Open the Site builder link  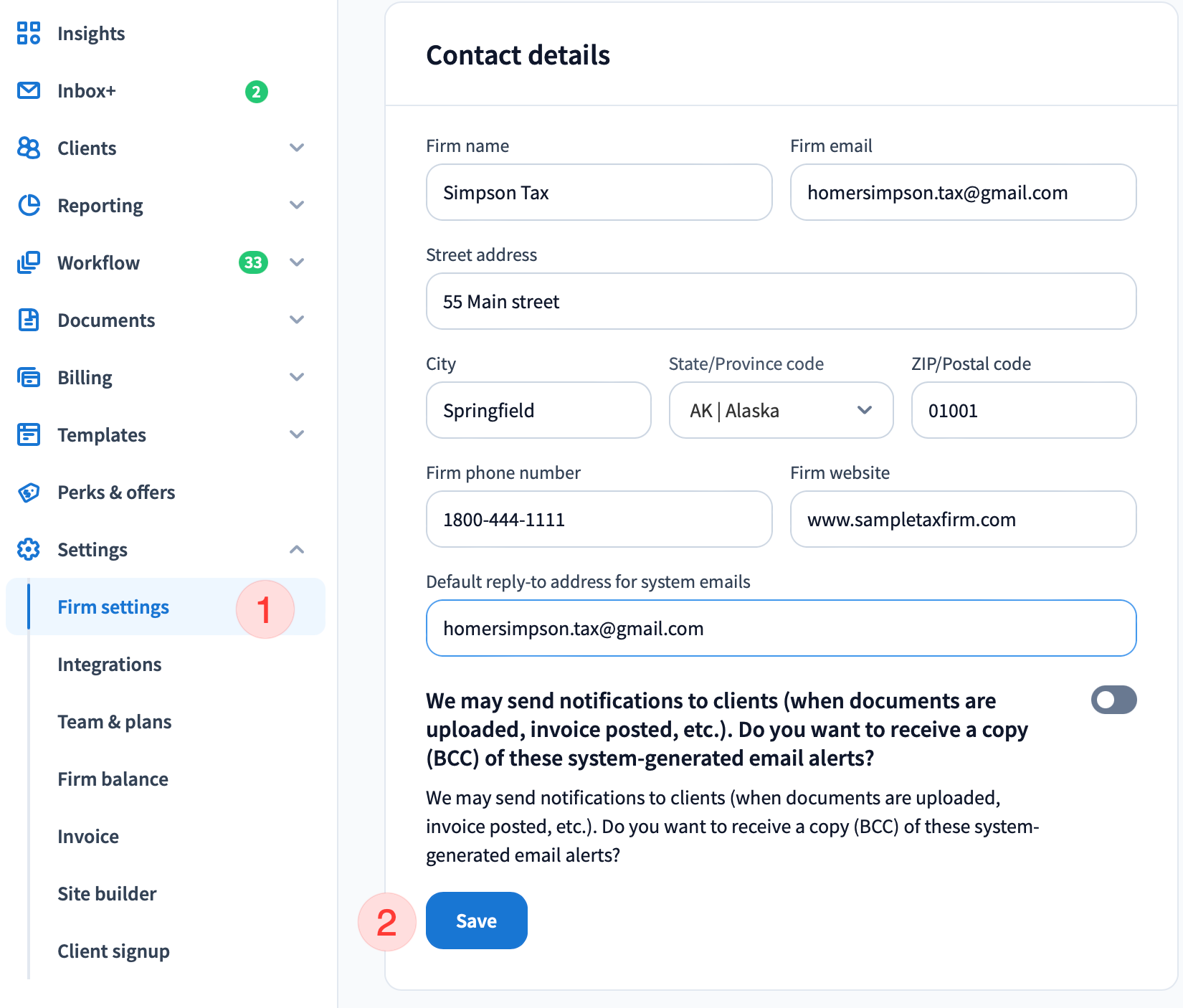point(107,894)
